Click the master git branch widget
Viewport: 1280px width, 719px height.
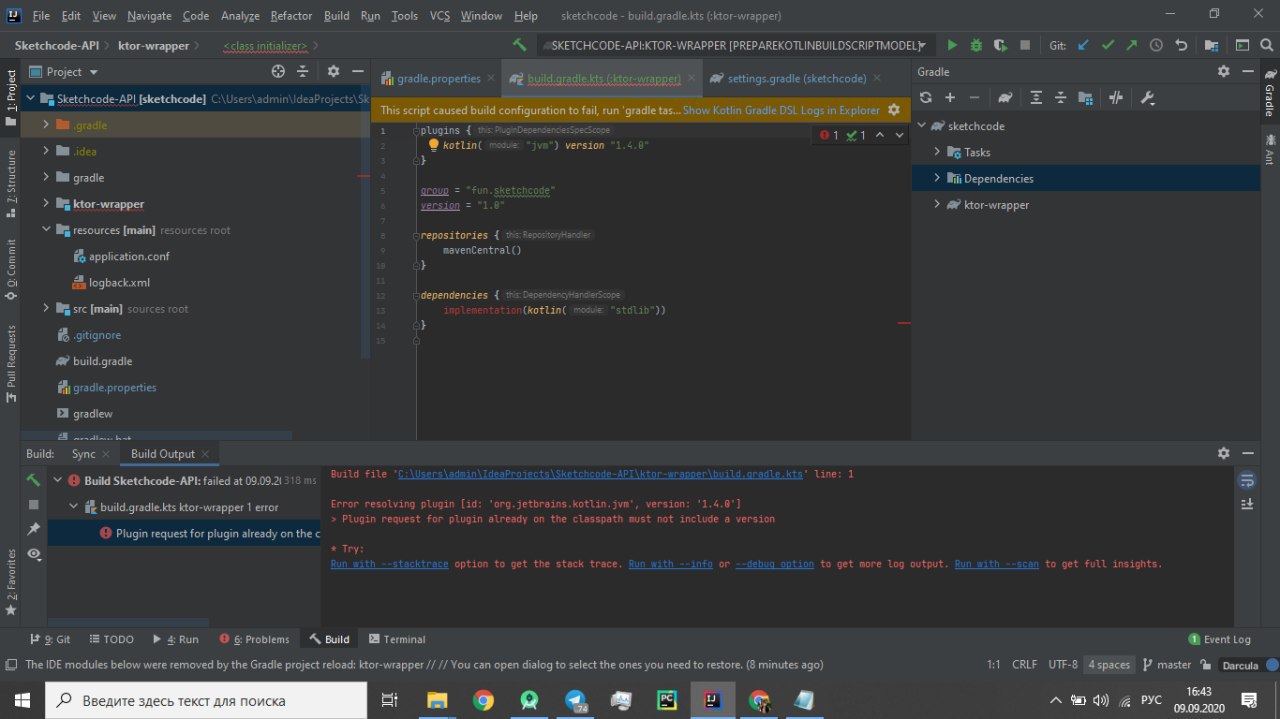1166,665
